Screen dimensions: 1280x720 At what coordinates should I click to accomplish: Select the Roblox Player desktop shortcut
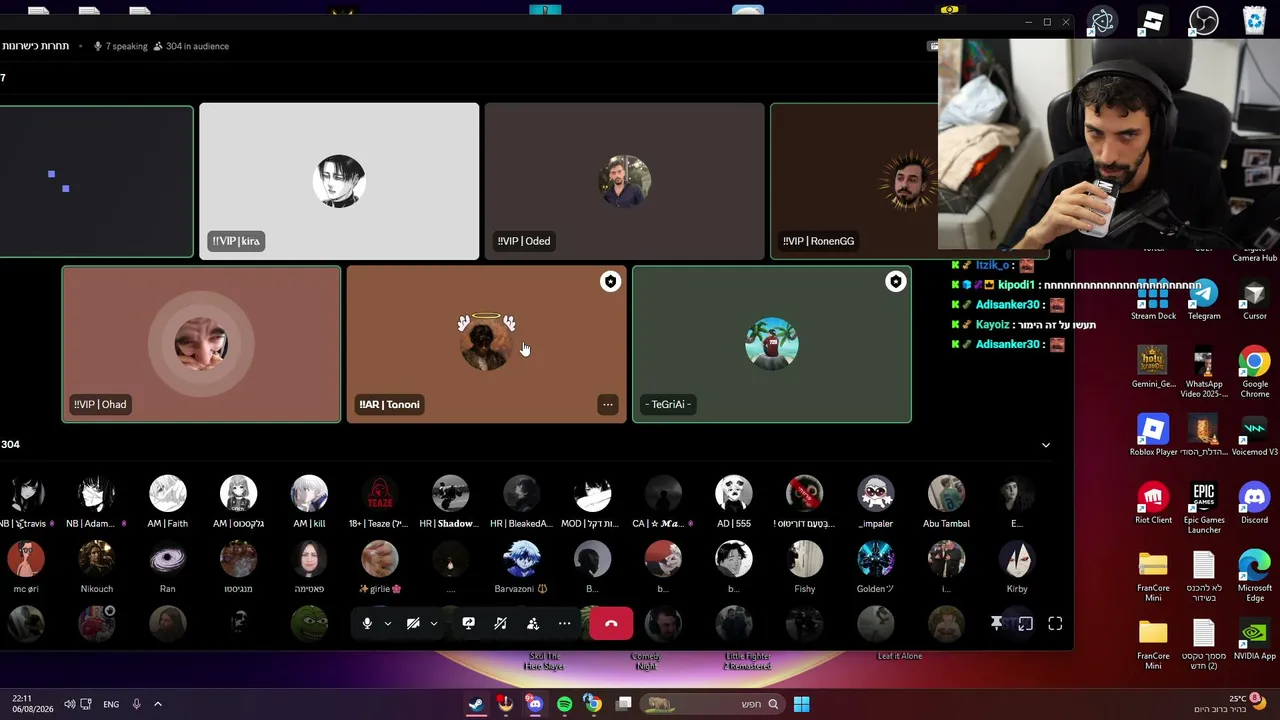[1153, 435]
